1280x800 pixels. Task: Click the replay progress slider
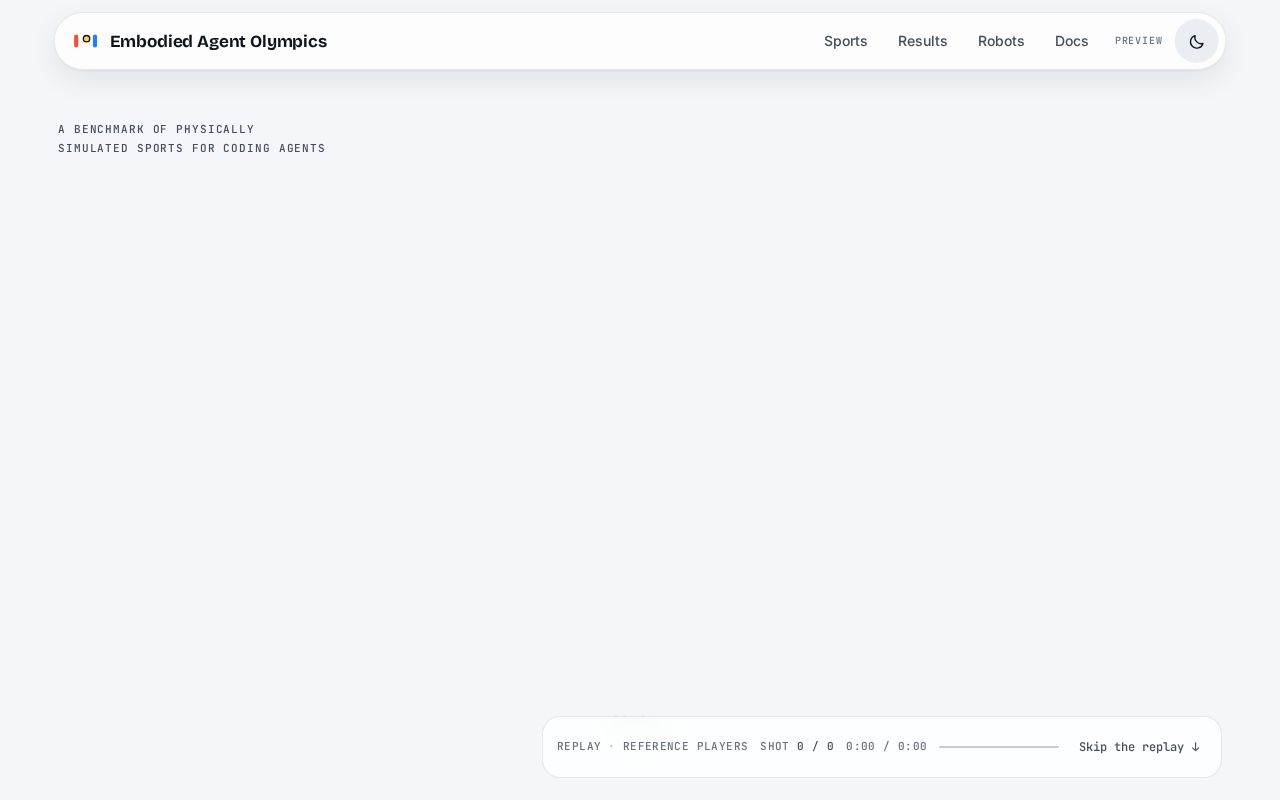coord(999,747)
